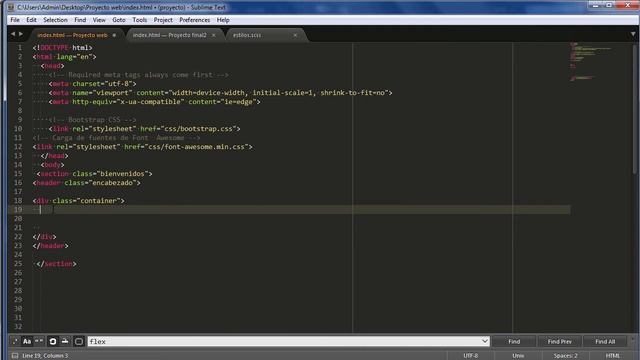This screenshot has height=360, width=640.
Task: Click the minimap code preview
Action: point(591,61)
